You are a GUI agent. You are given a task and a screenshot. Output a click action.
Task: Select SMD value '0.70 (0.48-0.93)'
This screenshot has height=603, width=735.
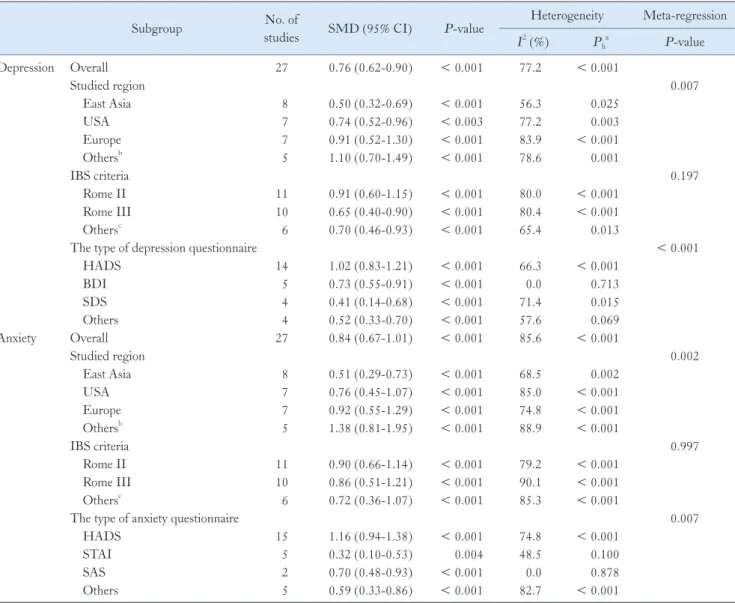tap(370, 573)
